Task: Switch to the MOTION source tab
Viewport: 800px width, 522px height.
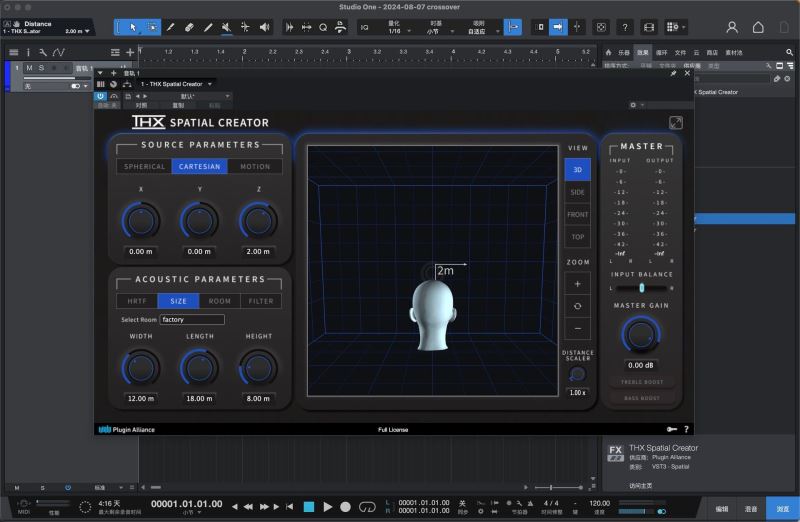Action: (x=255, y=166)
